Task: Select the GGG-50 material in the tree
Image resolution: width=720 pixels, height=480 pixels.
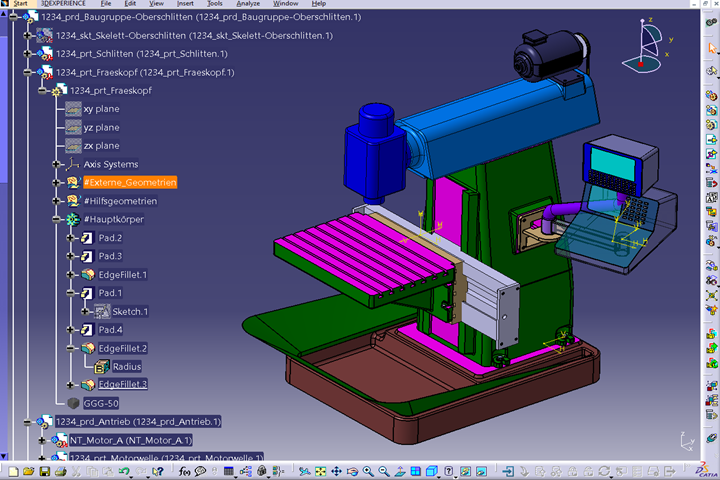Action: tap(102, 403)
